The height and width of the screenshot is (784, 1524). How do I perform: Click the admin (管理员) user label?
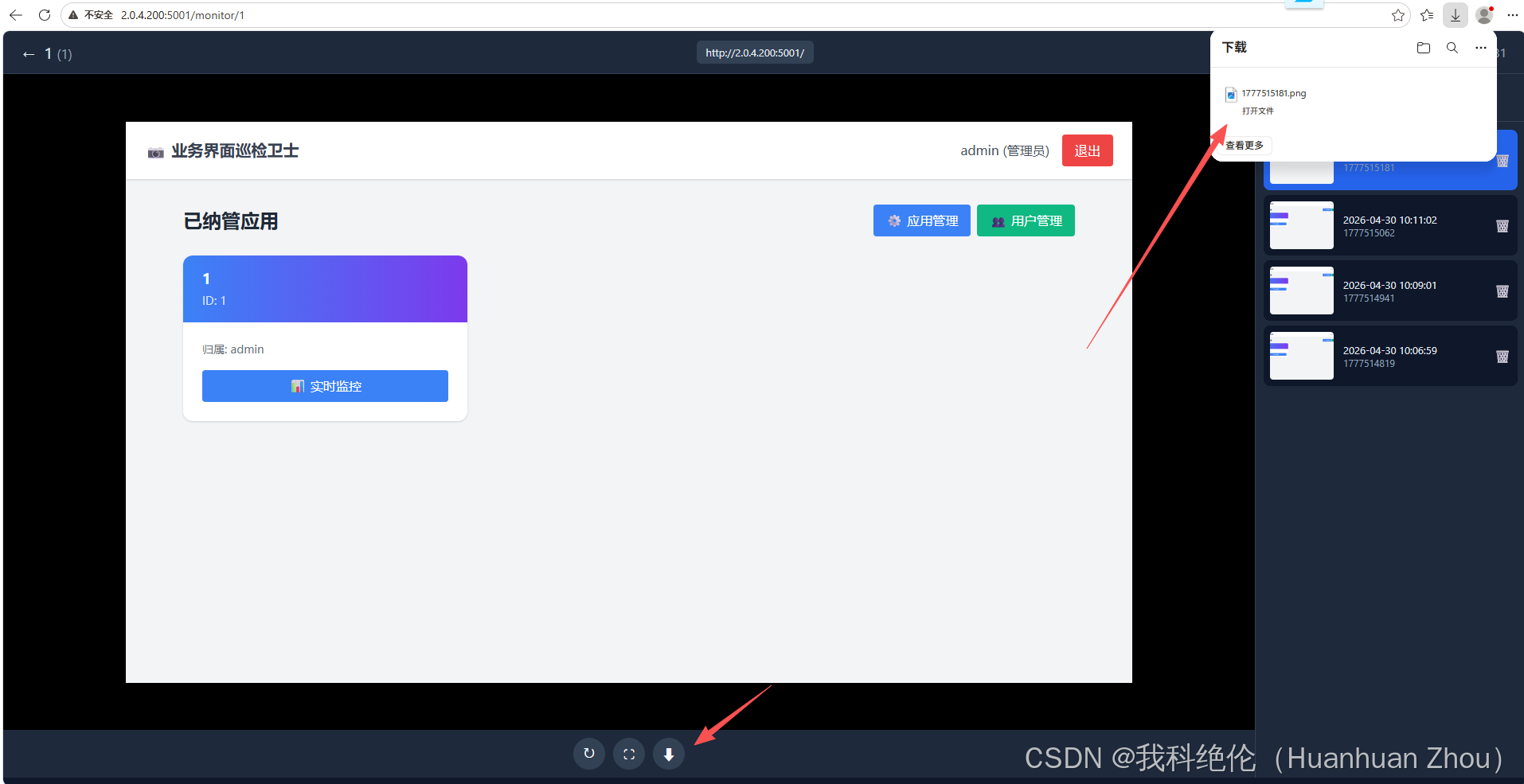(x=1005, y=150)
